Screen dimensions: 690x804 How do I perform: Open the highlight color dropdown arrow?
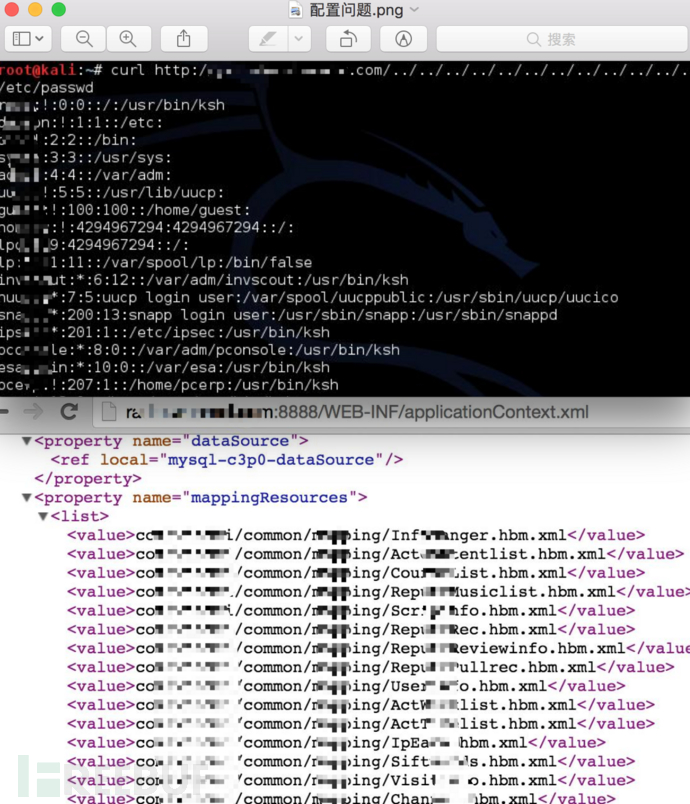[299, 39]
